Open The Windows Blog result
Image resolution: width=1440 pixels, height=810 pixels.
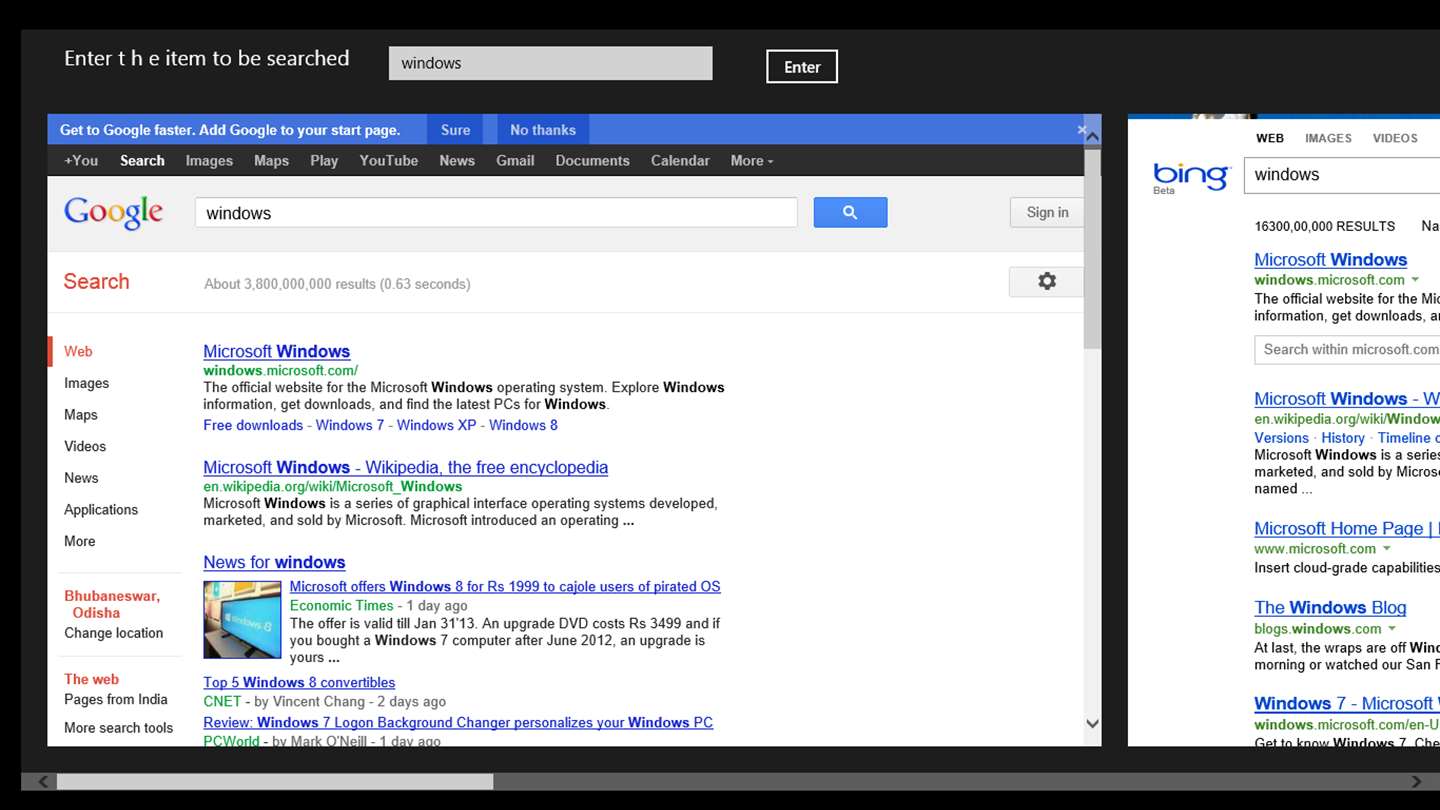point(1330,608)
